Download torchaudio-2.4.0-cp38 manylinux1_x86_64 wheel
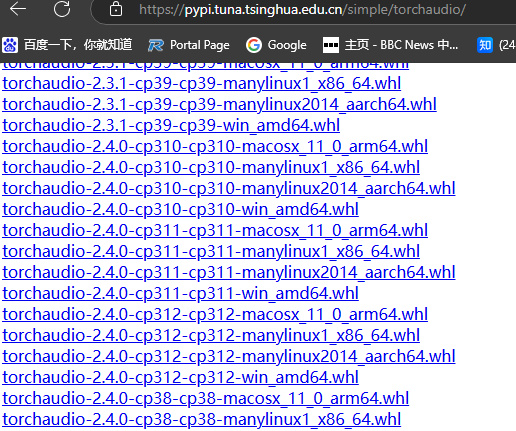 pos(202,419)
